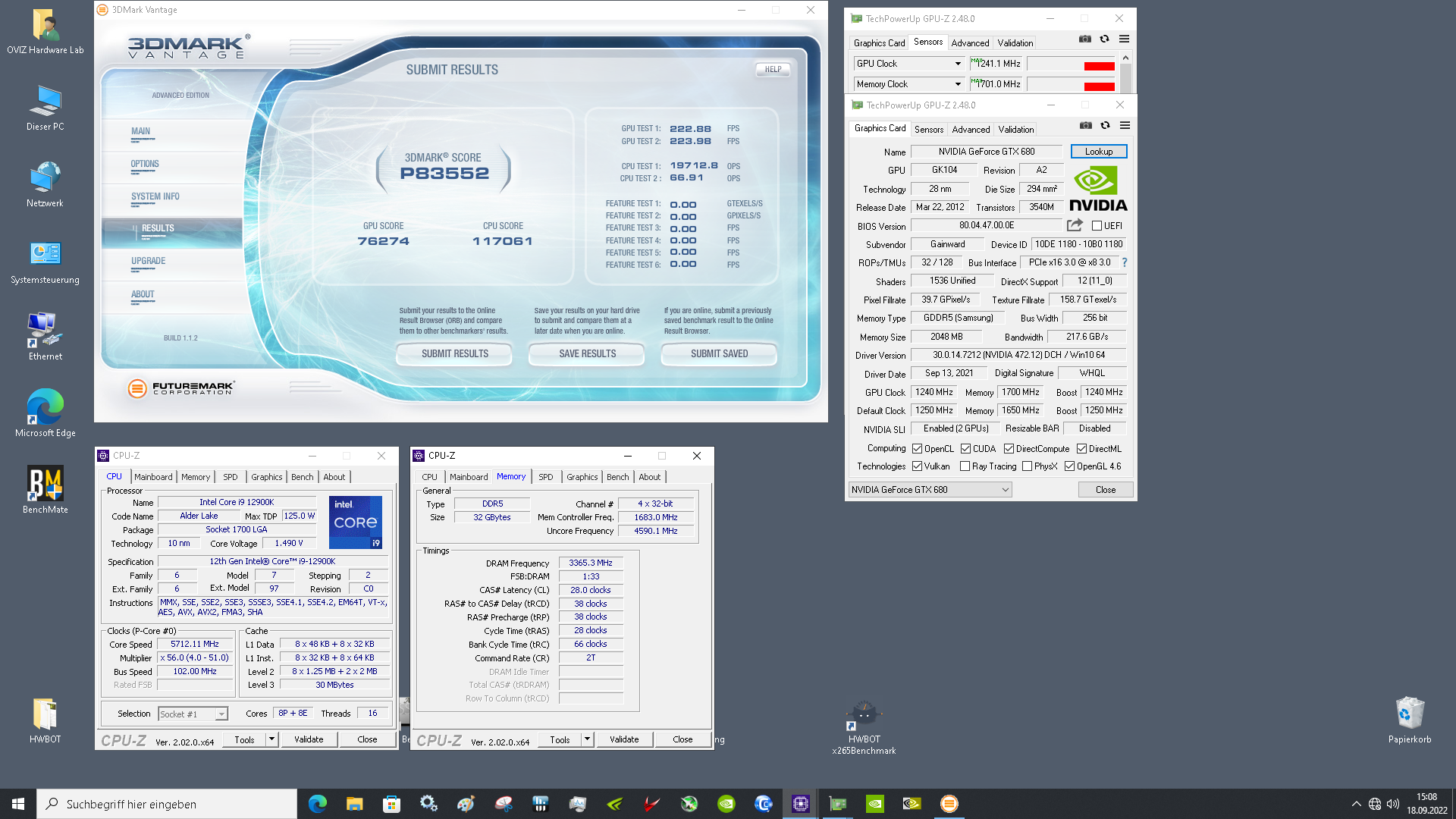Click Windows search box on taskbar
Image resolution: width=1456 pixels, height=819 pixels.
coord(167,804)
